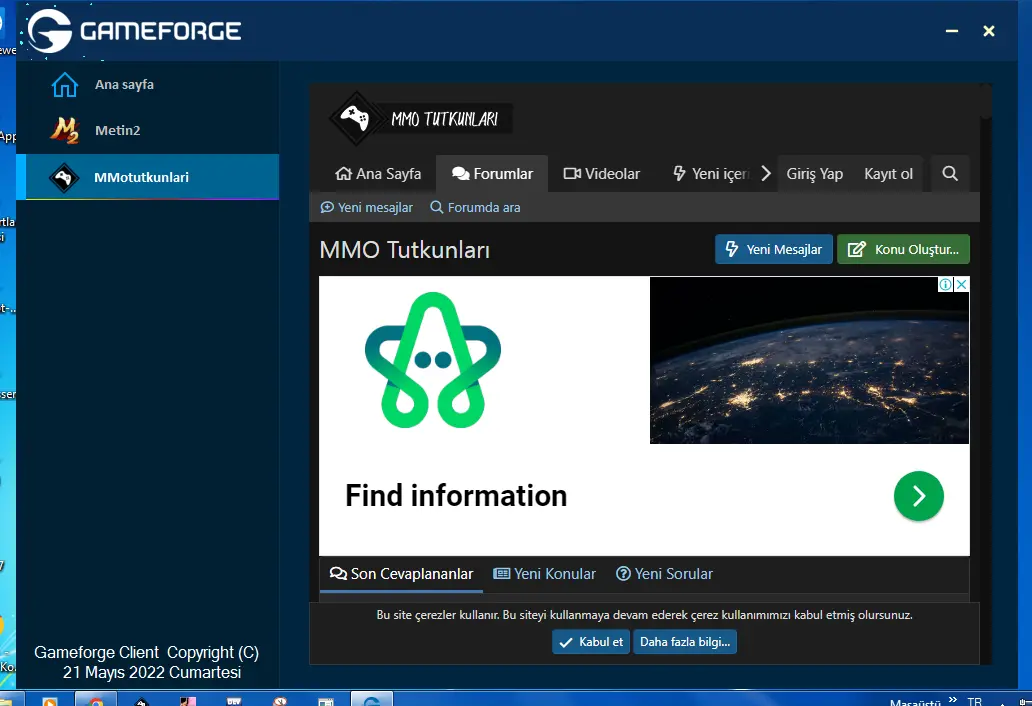Click the Chrome icon in the taskbar
Viewport: 1032px width, 706px height.
click(96, 699)
